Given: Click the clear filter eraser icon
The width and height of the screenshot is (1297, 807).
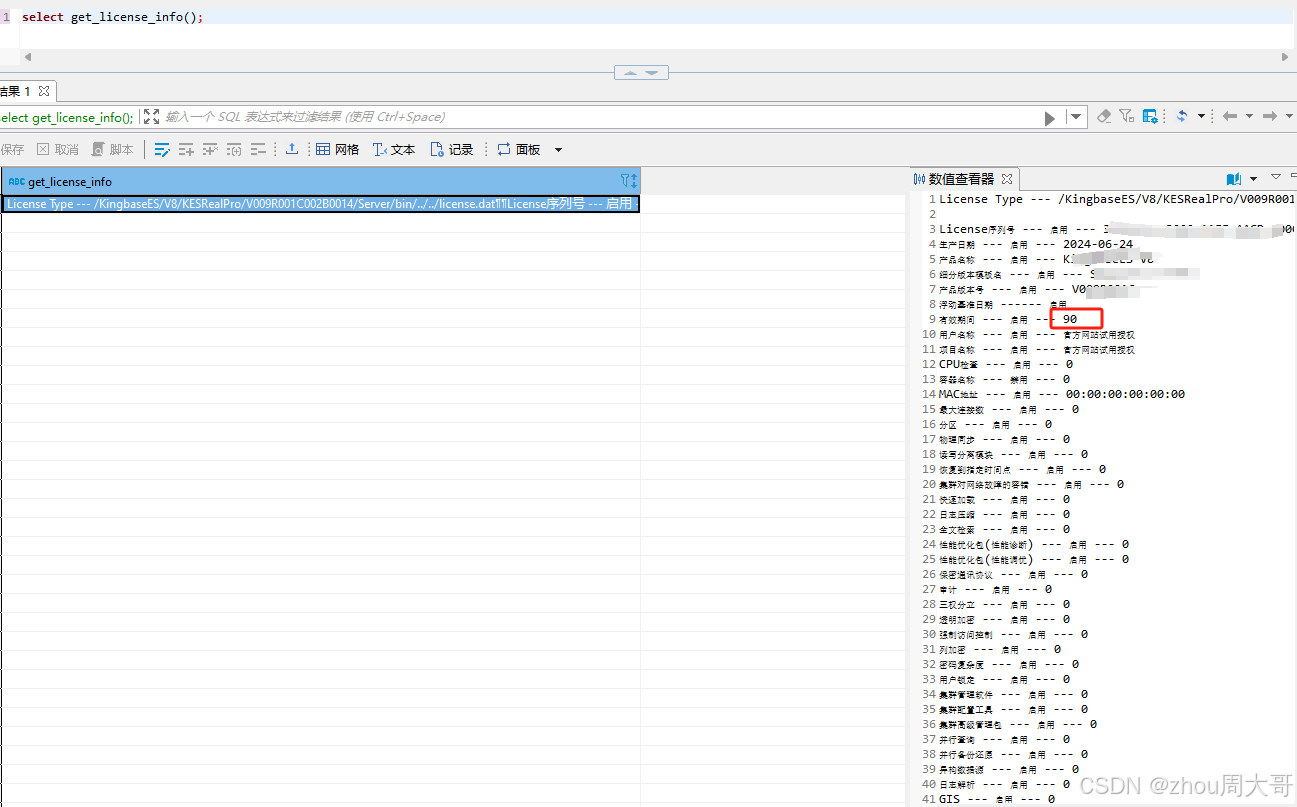Looking at the screenshot, I should click(x=1104, y=116).
